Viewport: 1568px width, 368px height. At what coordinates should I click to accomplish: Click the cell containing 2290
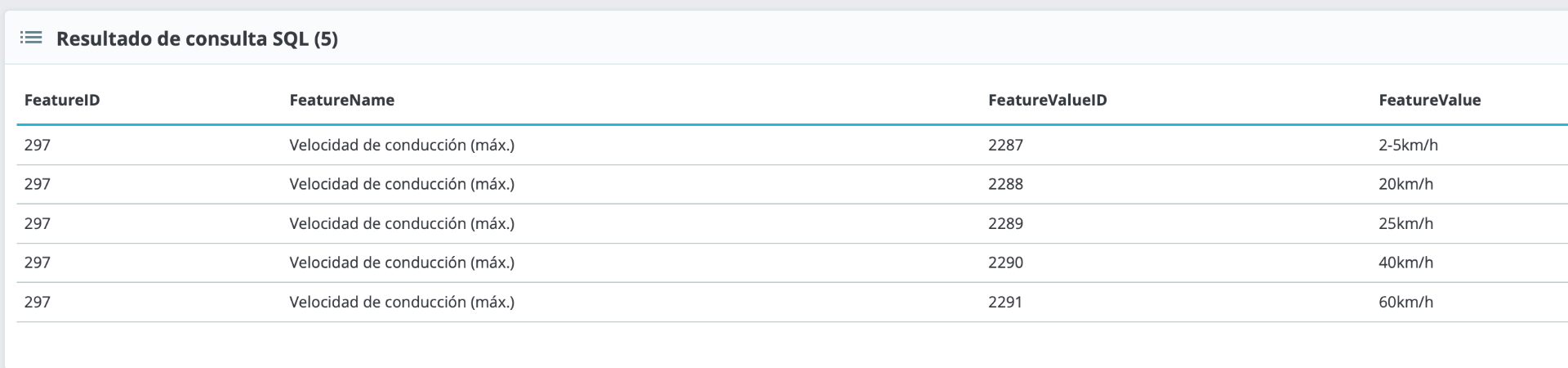coord(1005,263)
